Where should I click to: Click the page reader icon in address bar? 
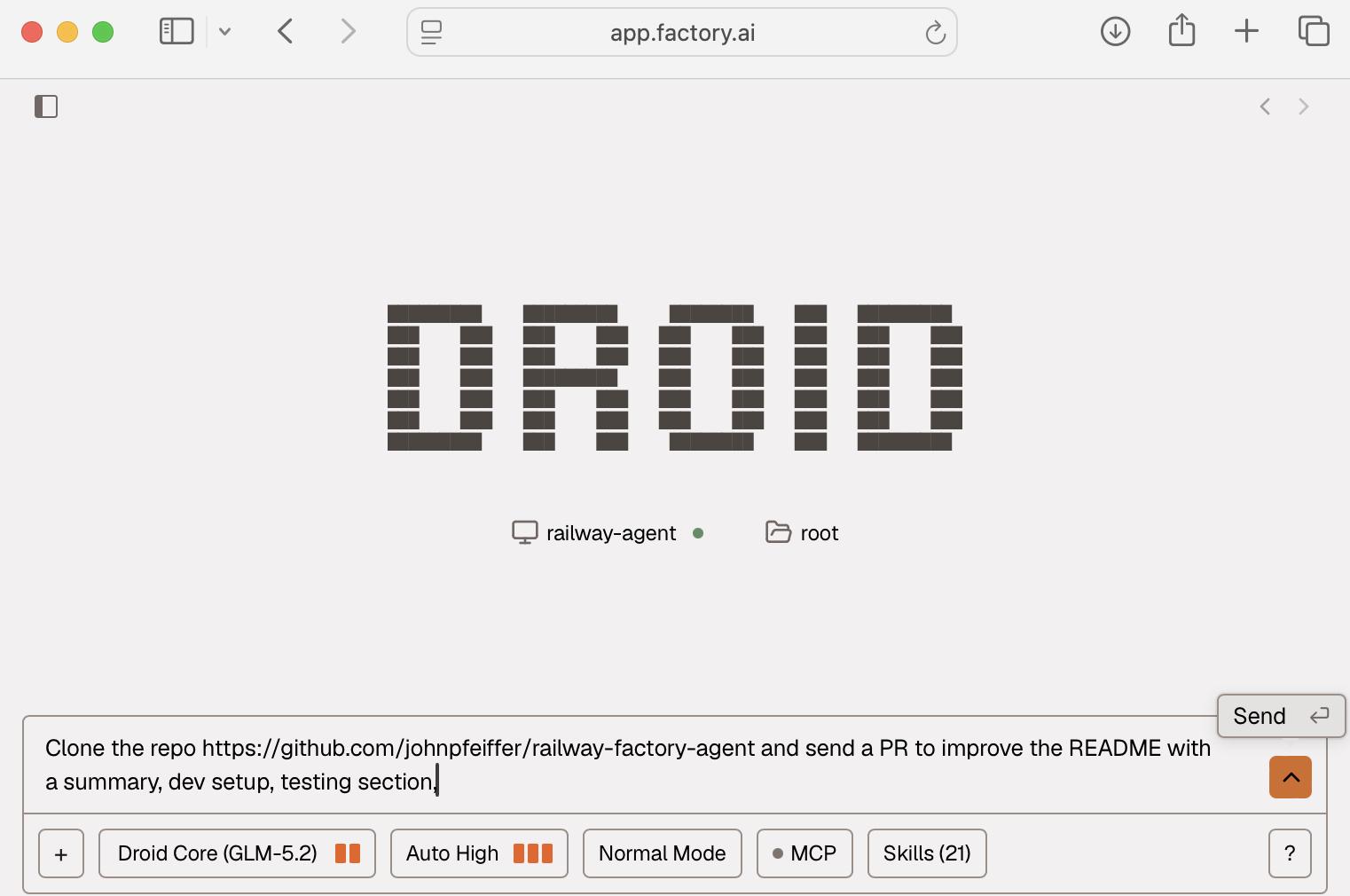431,33
